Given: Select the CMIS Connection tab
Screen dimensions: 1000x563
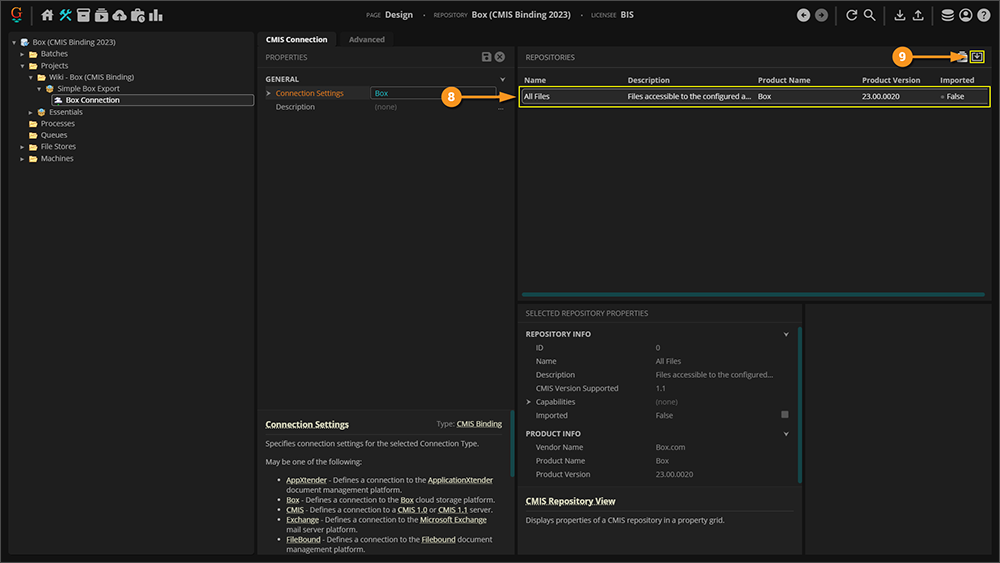Looking at the screenshot, I should [296, 40].
